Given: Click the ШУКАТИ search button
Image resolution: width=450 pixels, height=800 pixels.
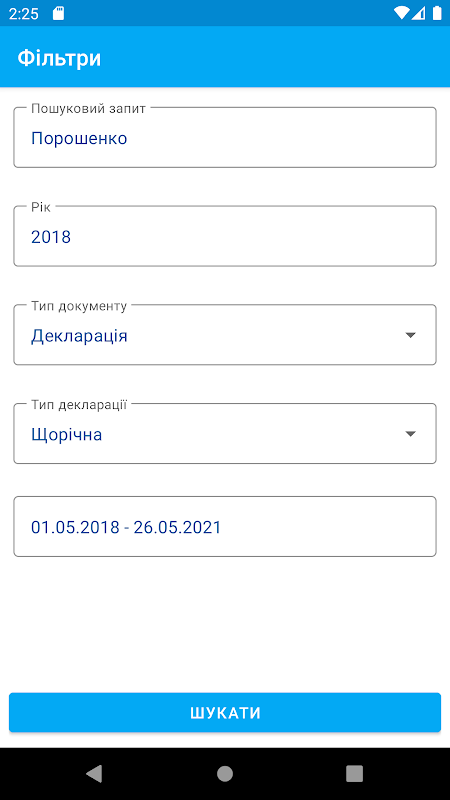Looking at the screenshot, I should (225, 713).
